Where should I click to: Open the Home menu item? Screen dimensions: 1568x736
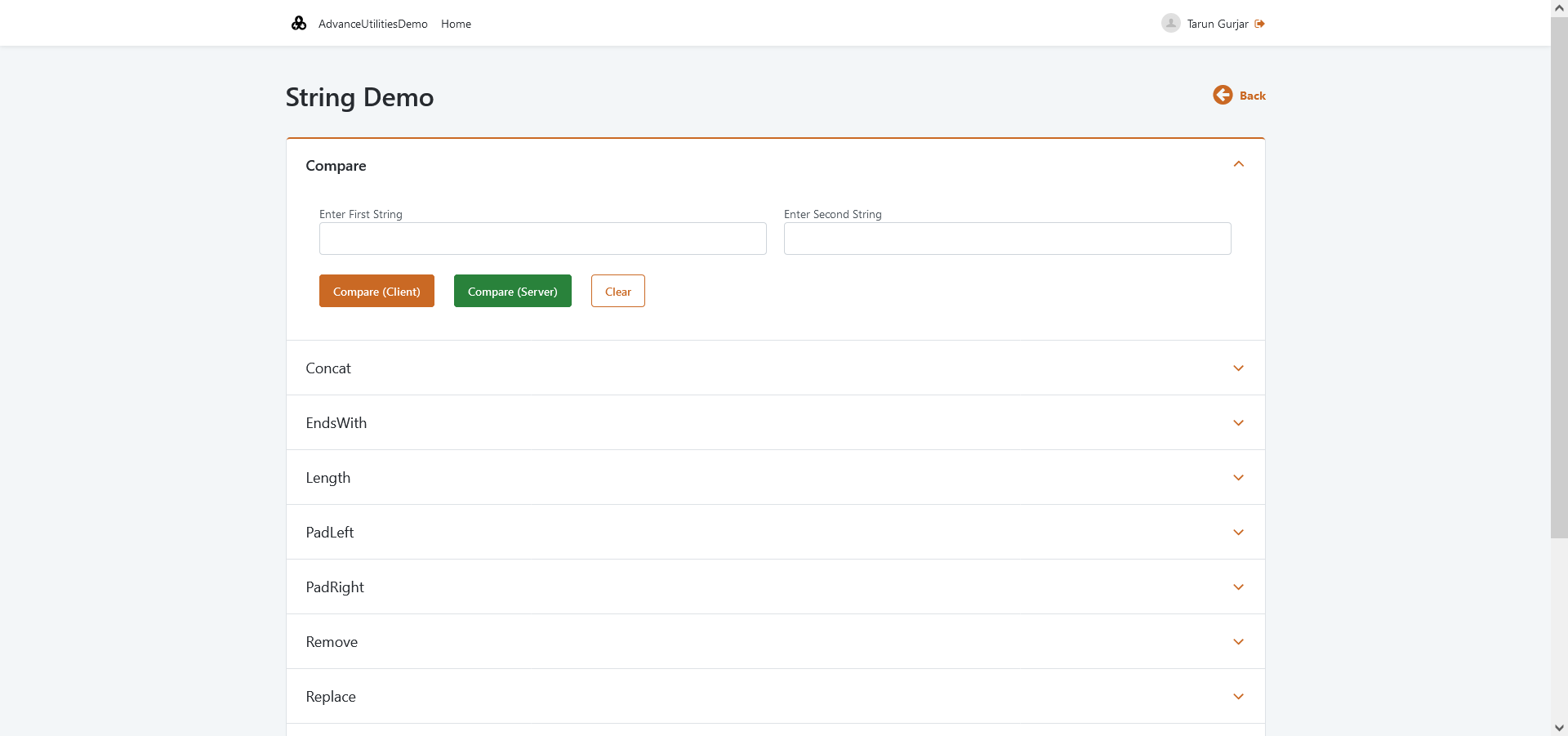[x=456, y=24]
